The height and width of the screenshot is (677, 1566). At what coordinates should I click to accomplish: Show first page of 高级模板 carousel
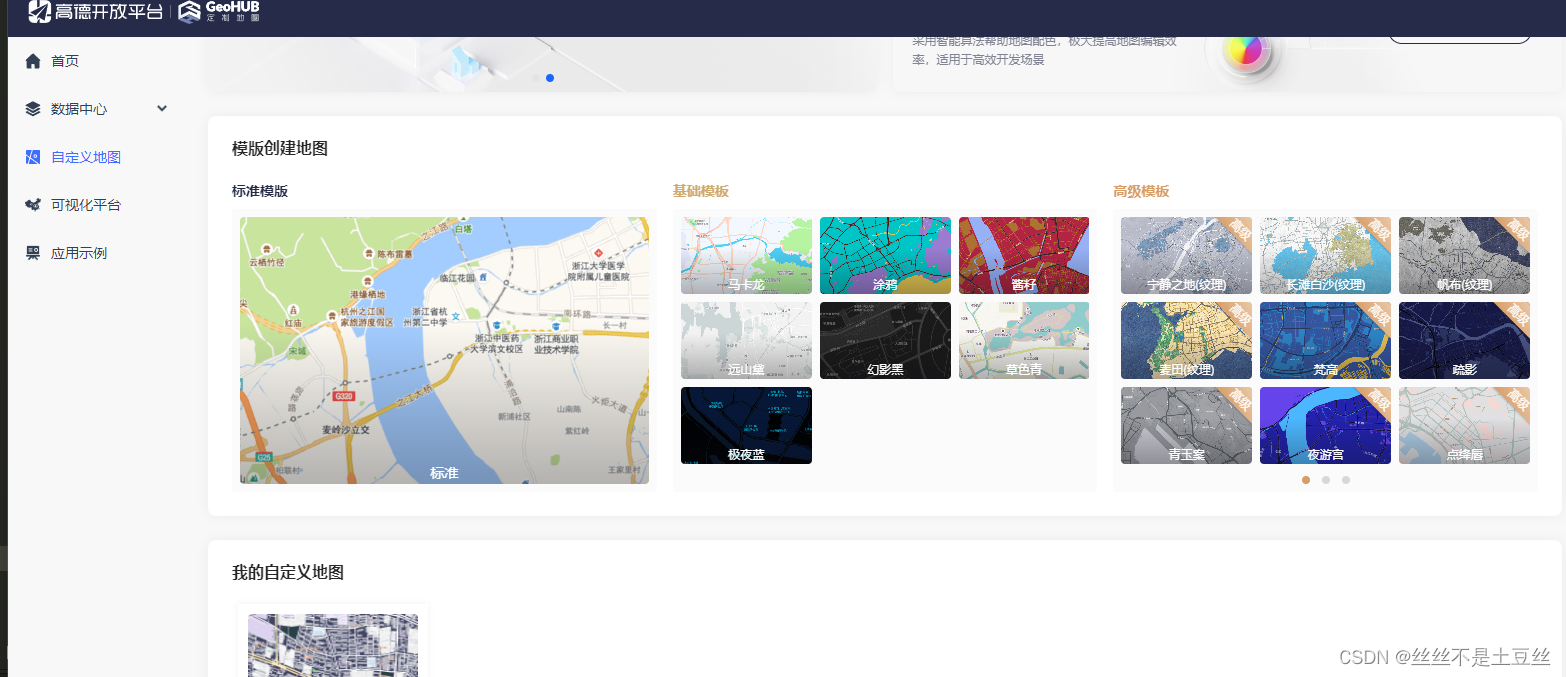coord(1306,480)
